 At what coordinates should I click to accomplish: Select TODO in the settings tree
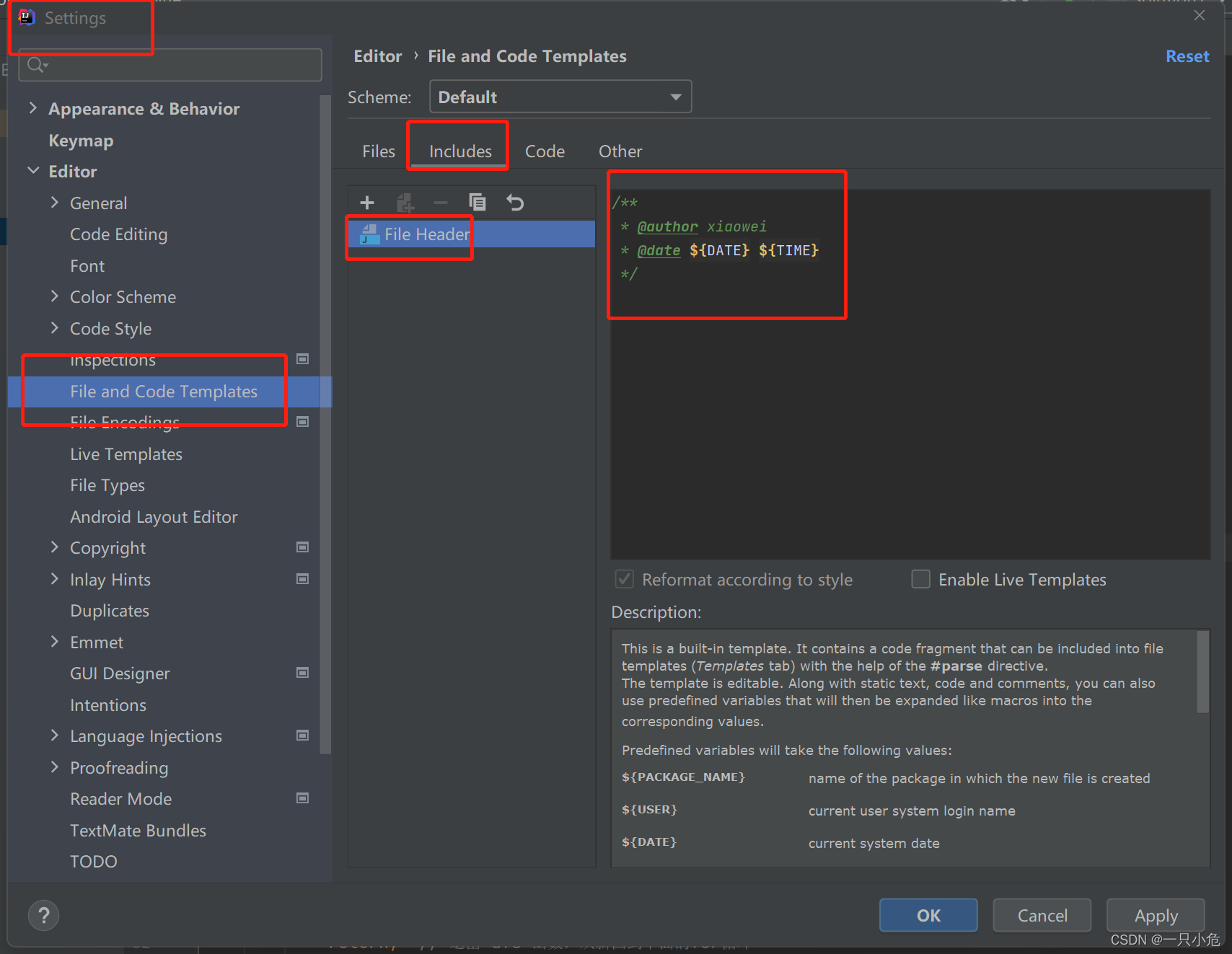[94, 861]
